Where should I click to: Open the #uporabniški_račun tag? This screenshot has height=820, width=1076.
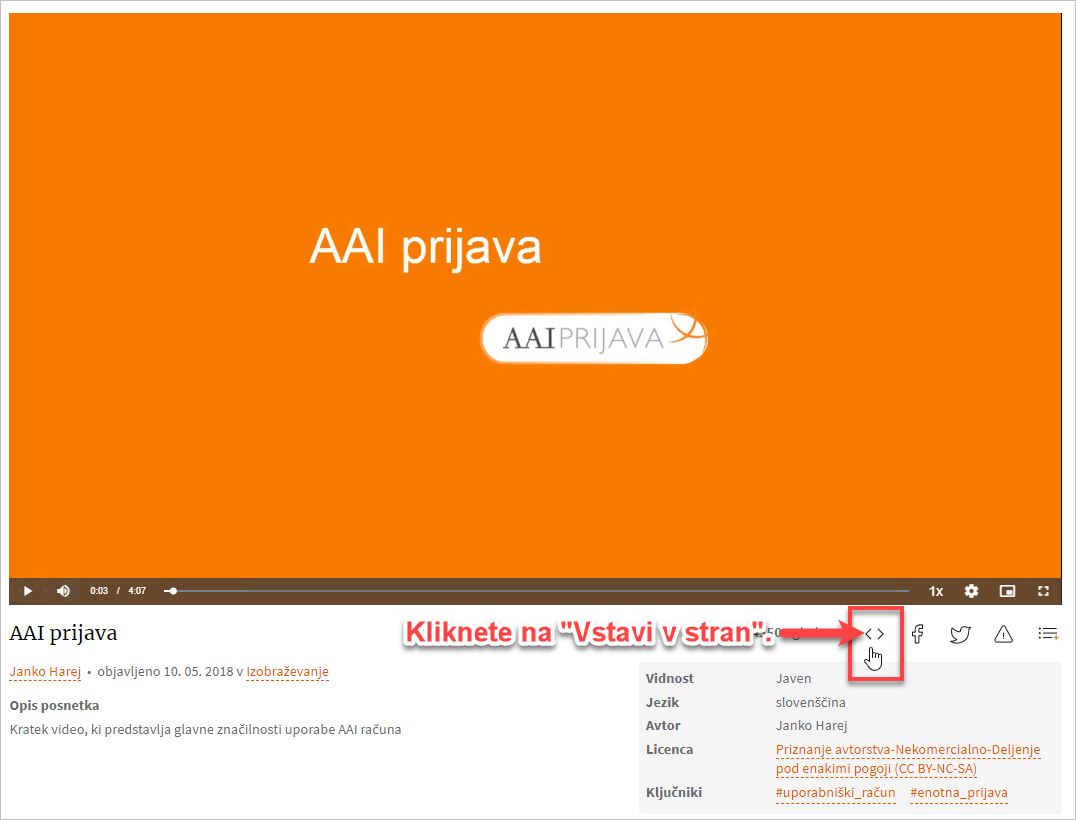[x=835, y=793]
